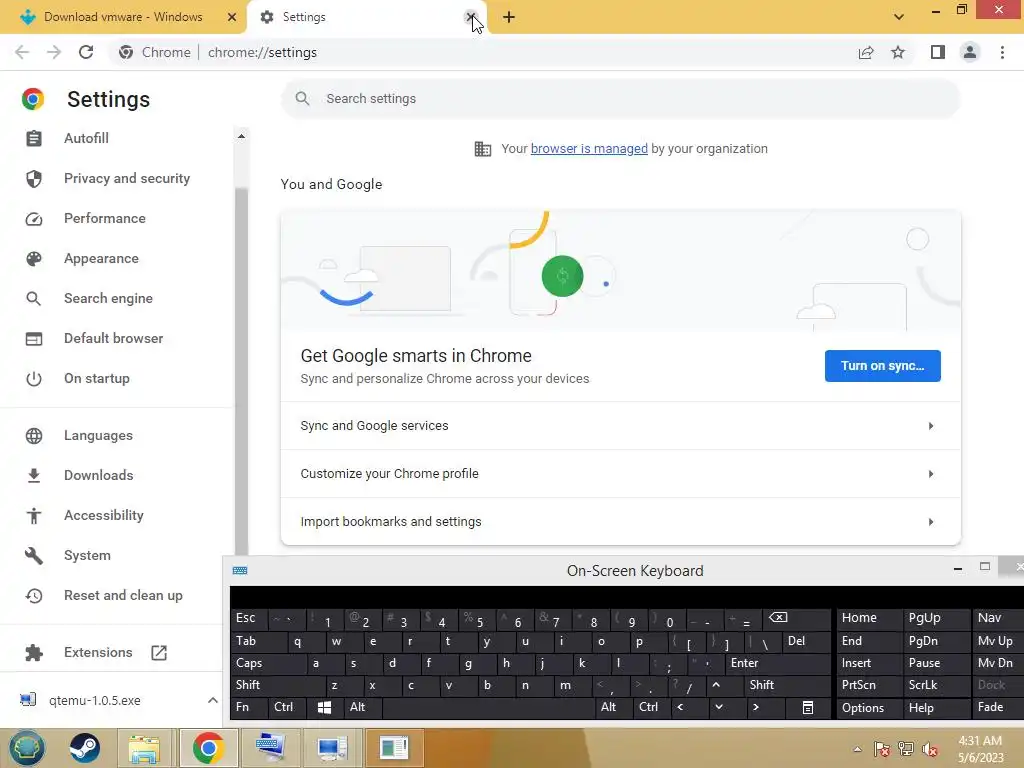This screenshot has width=1024, height=768.
Task: Open the tab search dropdown
Action: pos(899,17)
